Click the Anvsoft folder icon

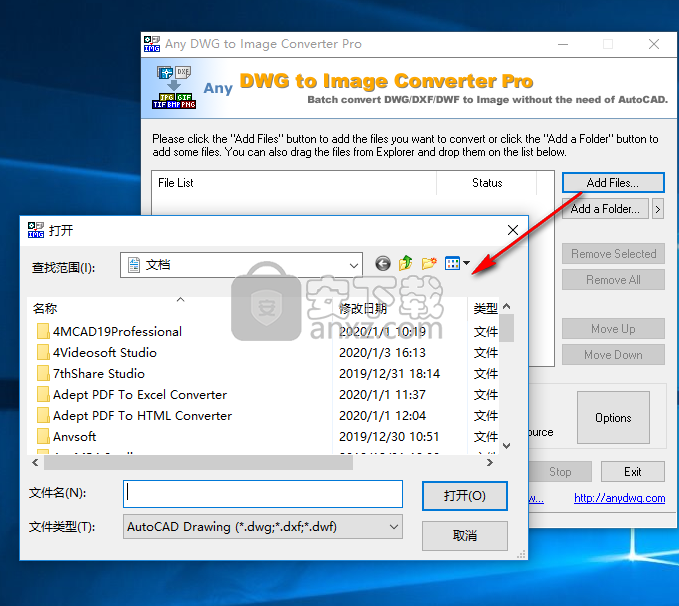[x=43, y=437]
